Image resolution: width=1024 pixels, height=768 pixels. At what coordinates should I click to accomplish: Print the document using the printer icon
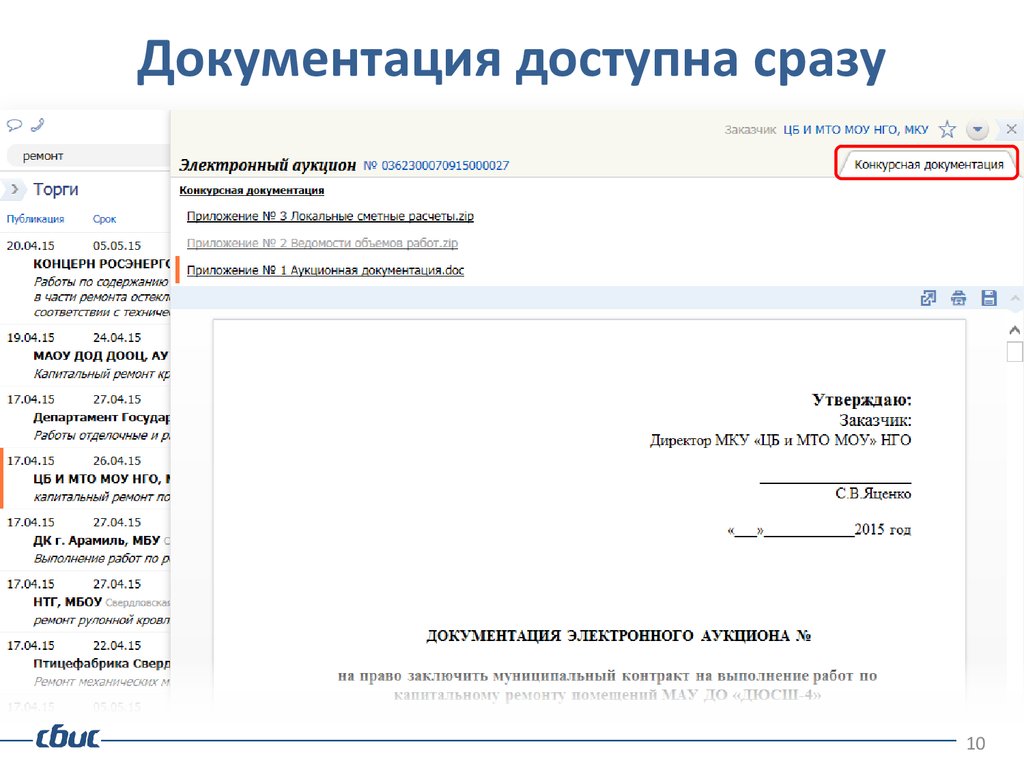(959, 298)
